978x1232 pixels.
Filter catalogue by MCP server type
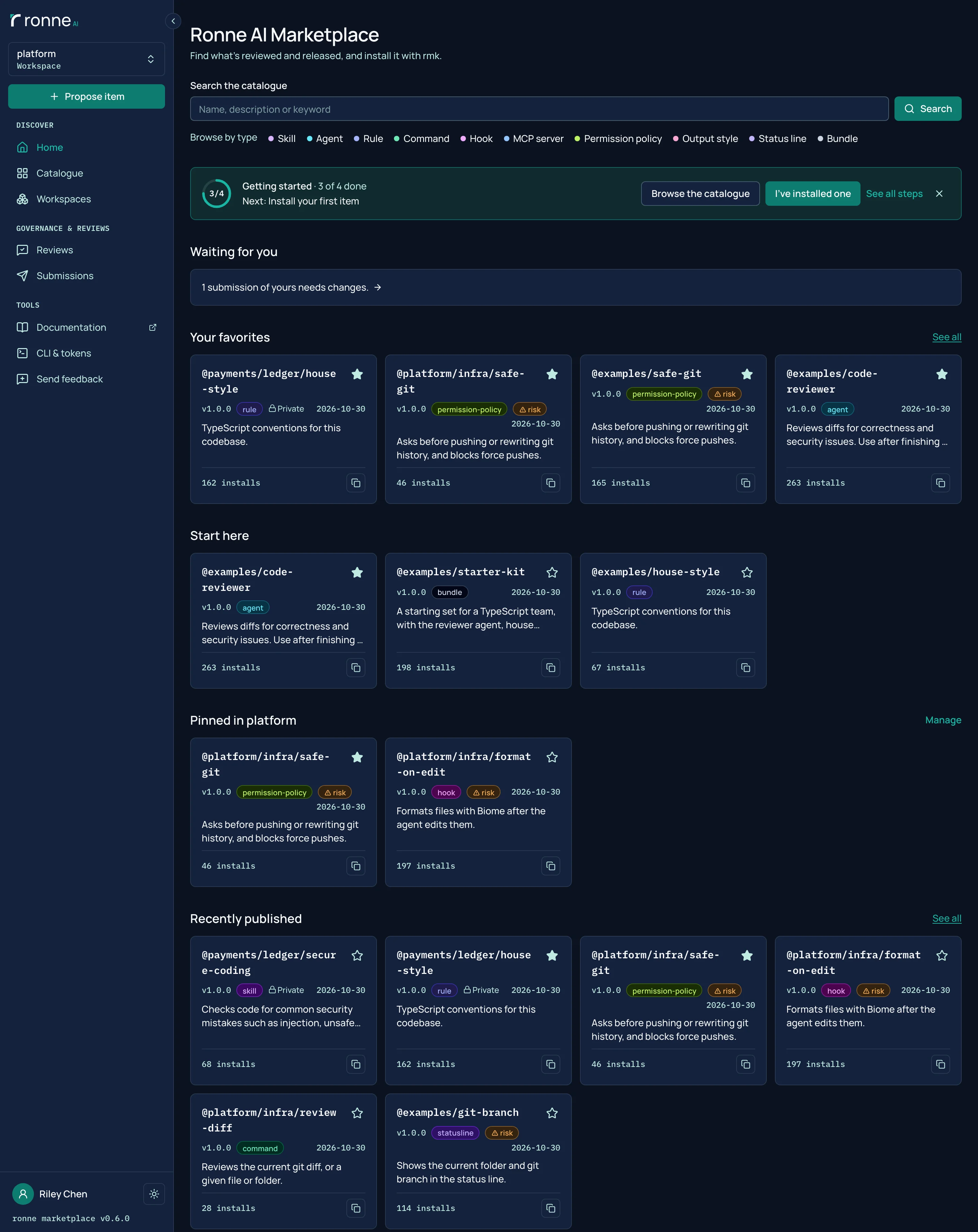(x=533, y=139)
